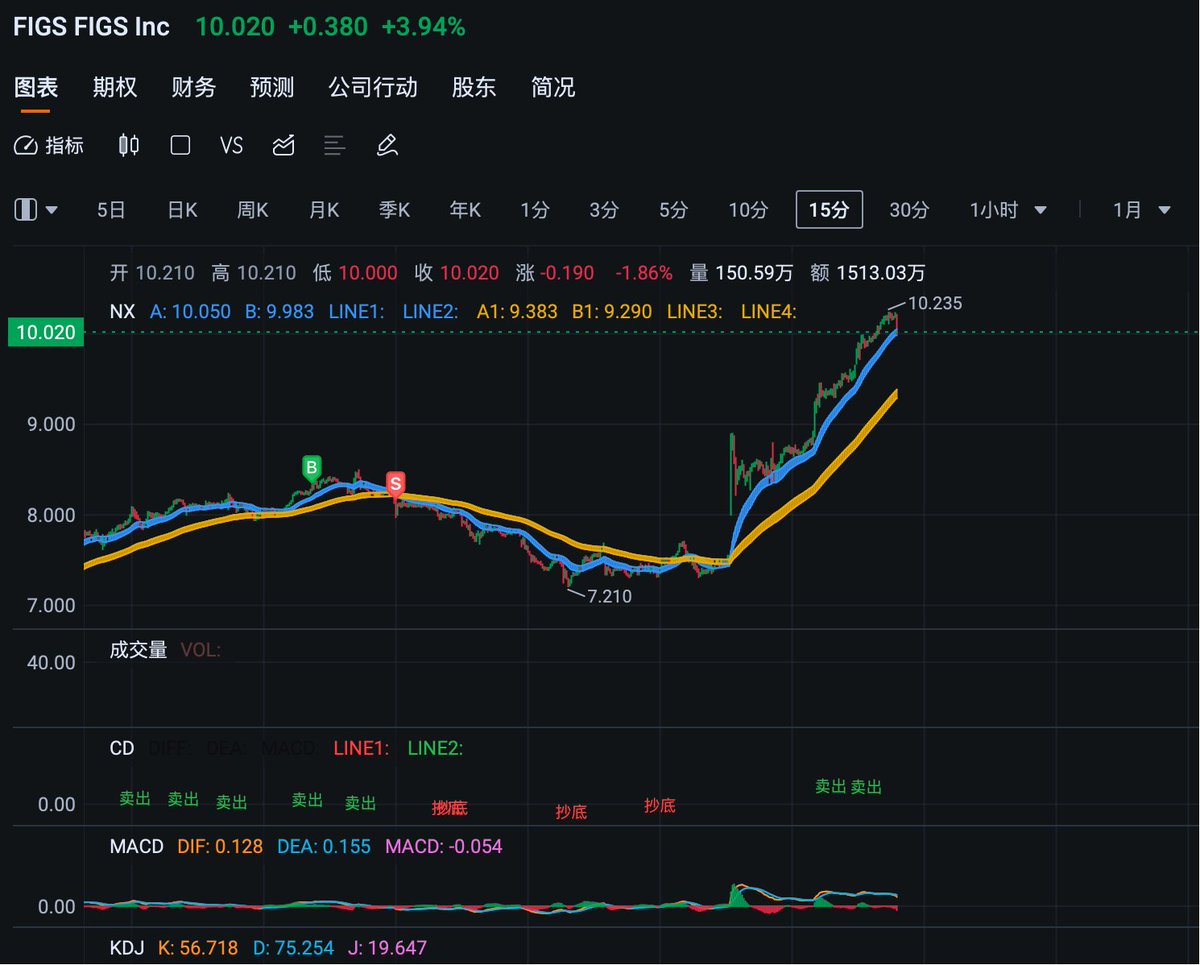The height and width of the screenshot is (965, 1200).
Task: Click the FIGS FIGS Inc title
Action: tap(91, 27)
